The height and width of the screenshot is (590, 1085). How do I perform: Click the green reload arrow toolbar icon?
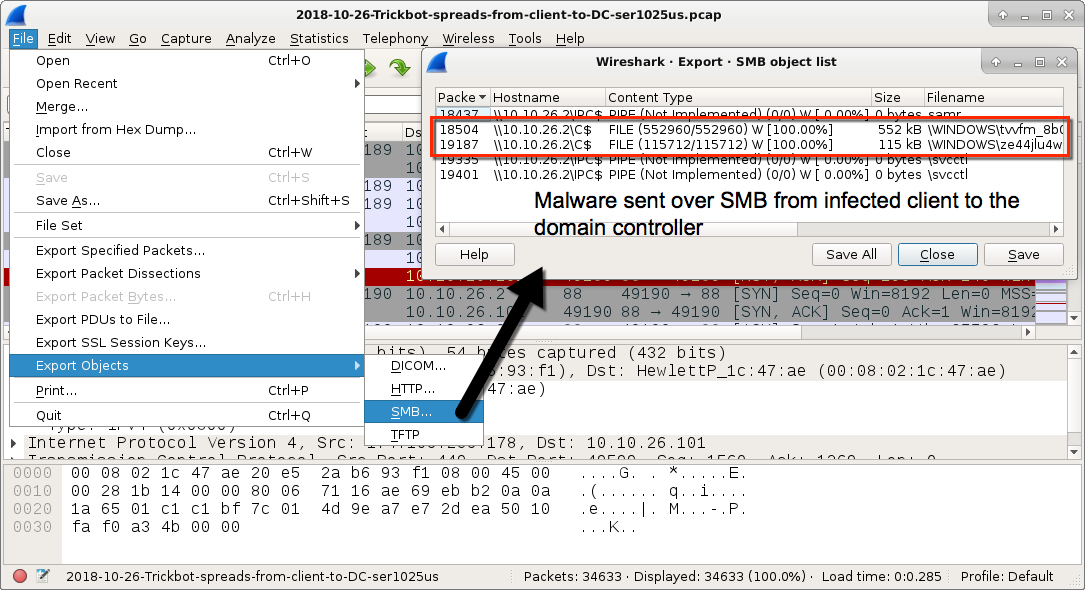[399, 68]
